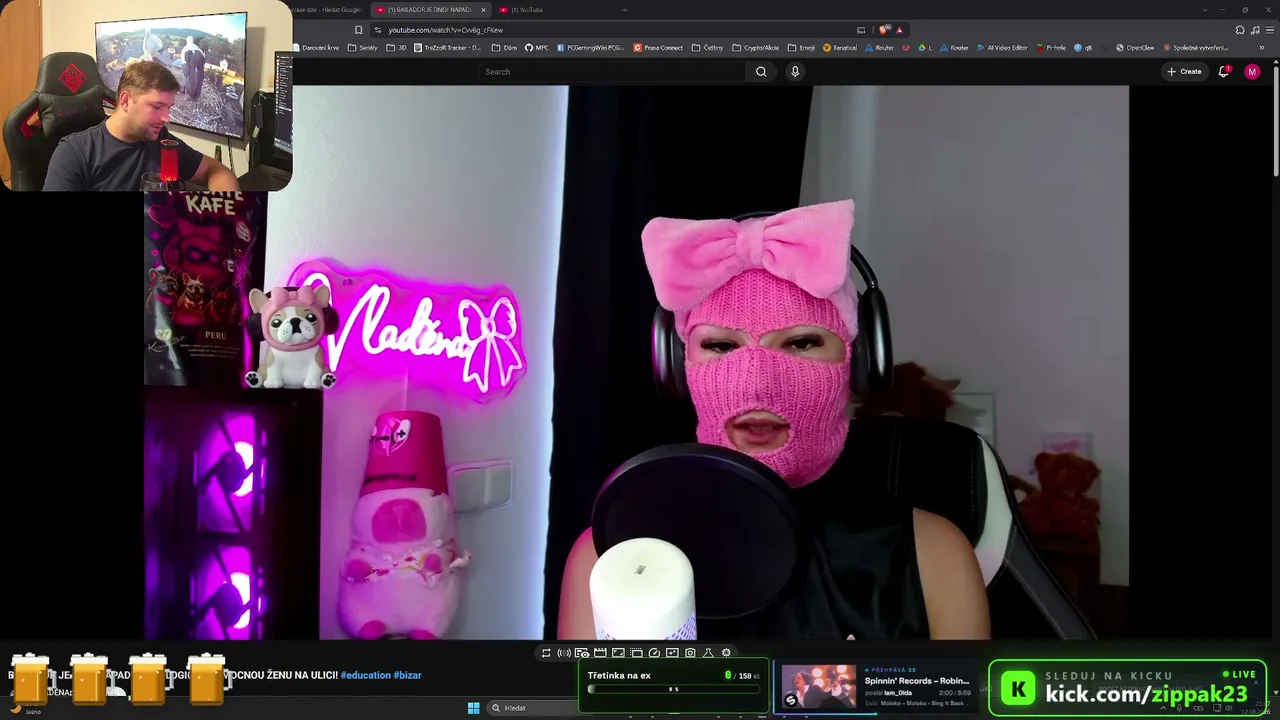Open the media control music-note icon
The image size is (1280, 720).
(1255, 30)
